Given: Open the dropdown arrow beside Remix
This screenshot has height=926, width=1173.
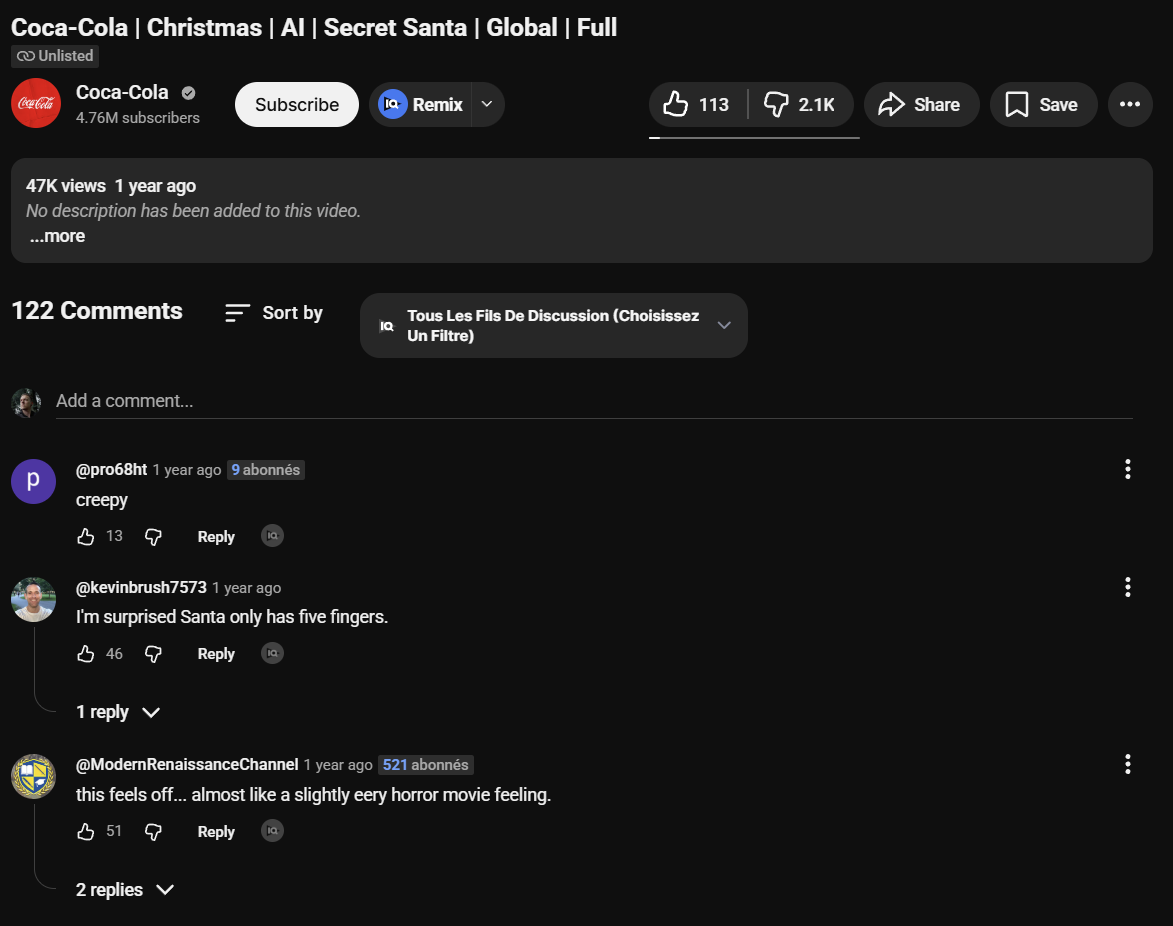Looking at the screenshot, I should point(487,105).
